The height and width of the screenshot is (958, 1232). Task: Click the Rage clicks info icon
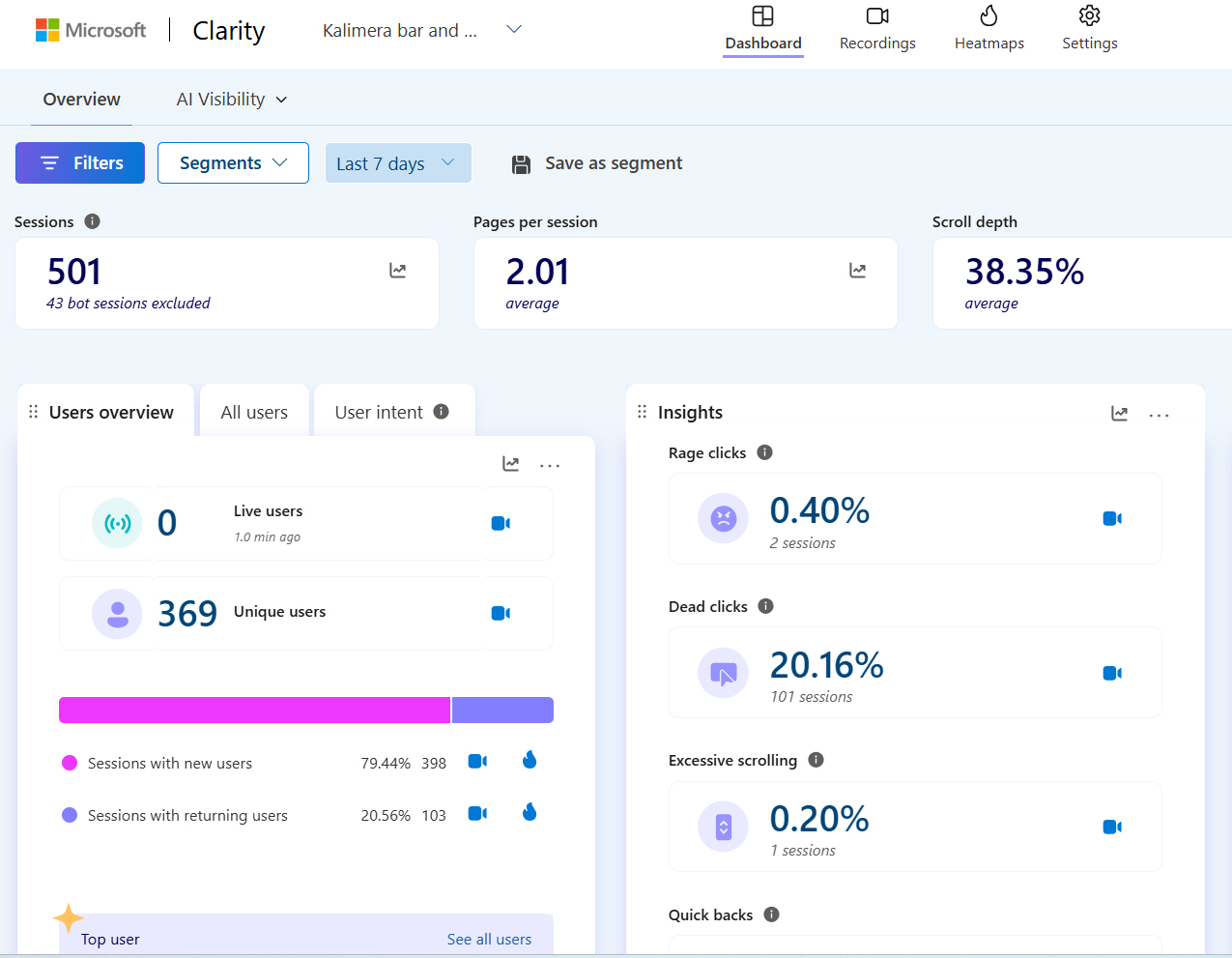764,452
